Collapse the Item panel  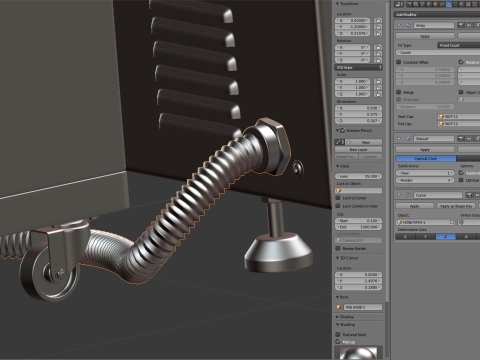[337, 297]
